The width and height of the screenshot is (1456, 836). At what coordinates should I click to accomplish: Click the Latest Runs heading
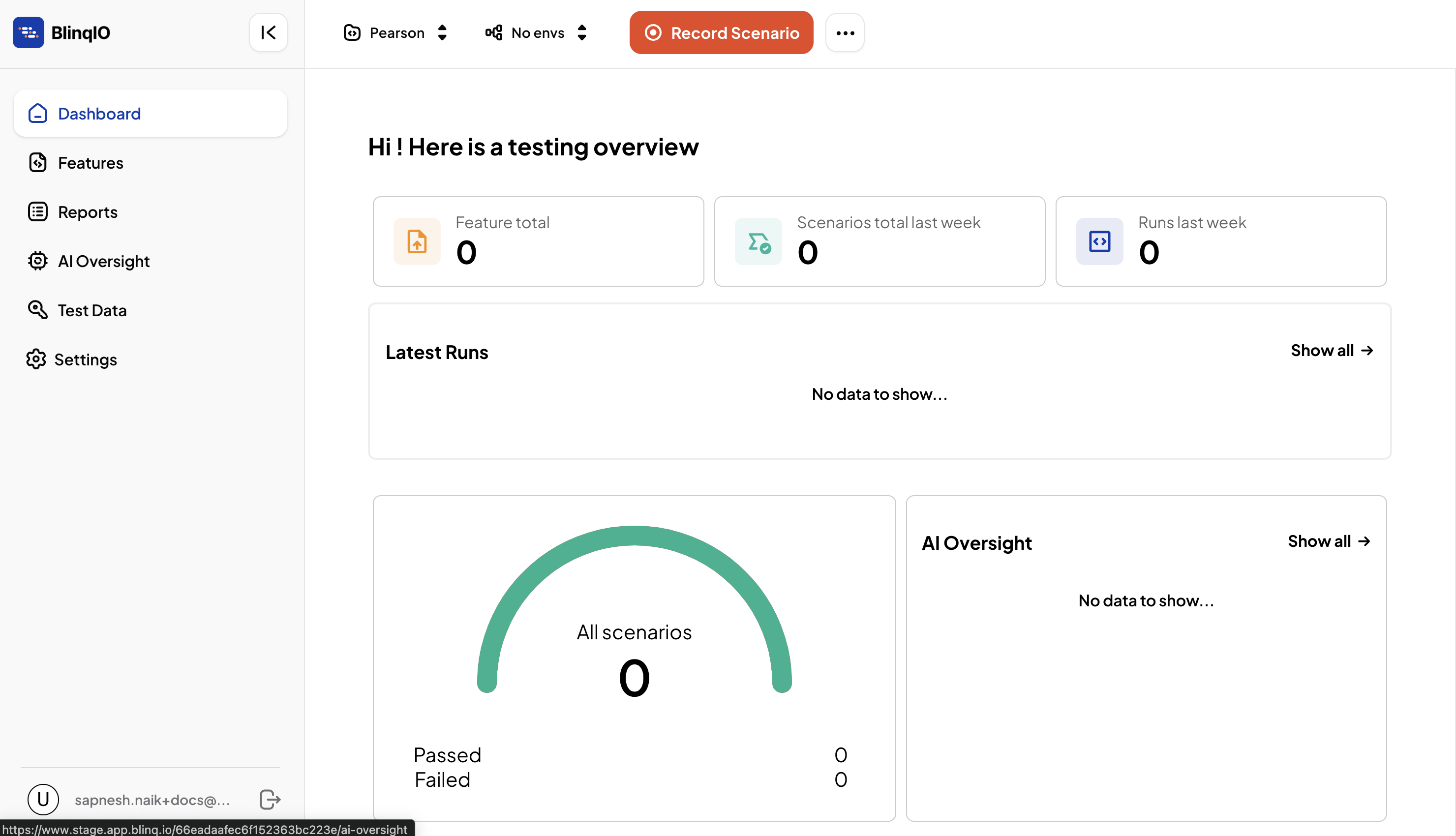[437, 352]
